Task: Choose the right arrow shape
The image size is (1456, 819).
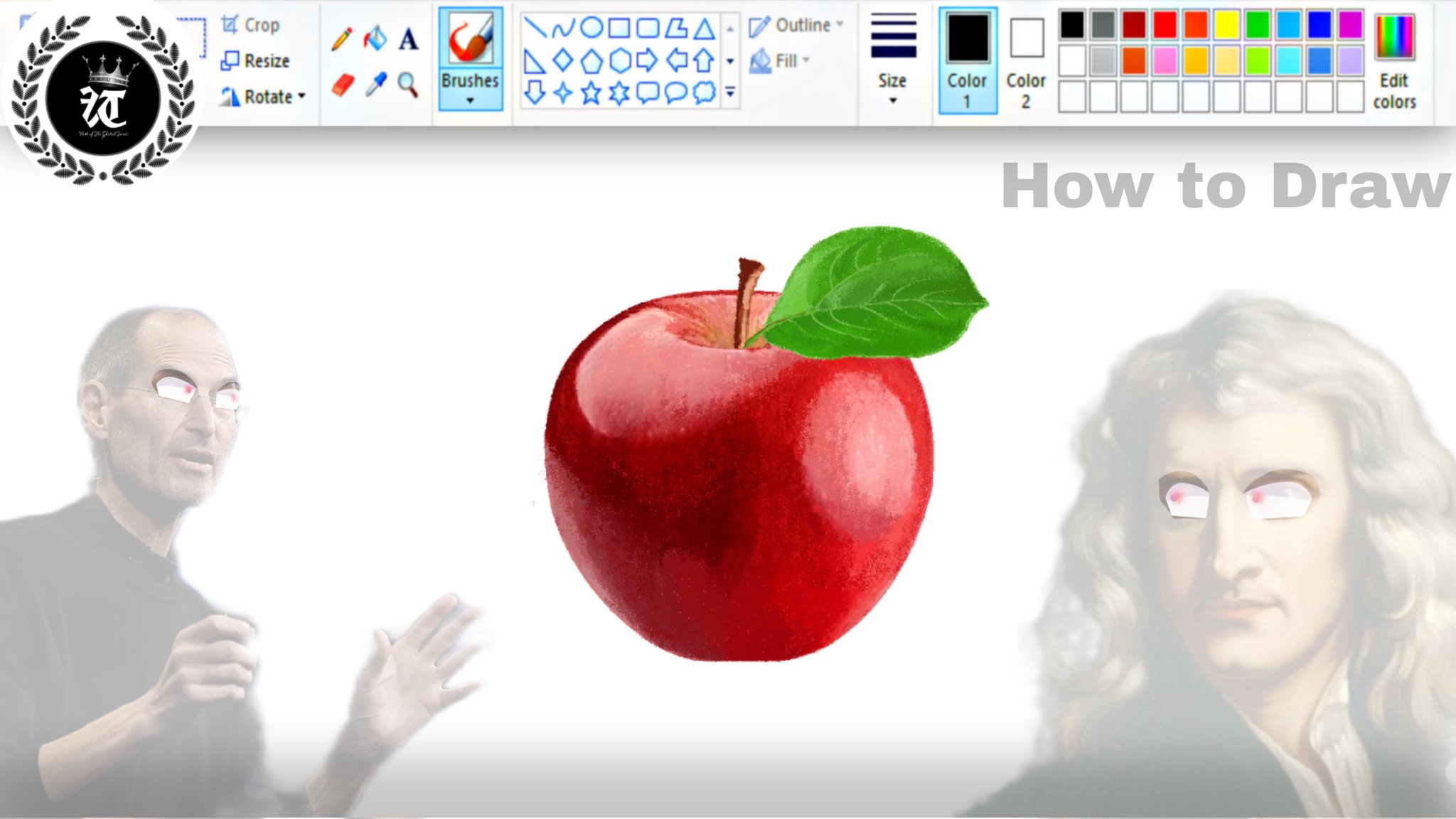Action: tap(647, 60)
